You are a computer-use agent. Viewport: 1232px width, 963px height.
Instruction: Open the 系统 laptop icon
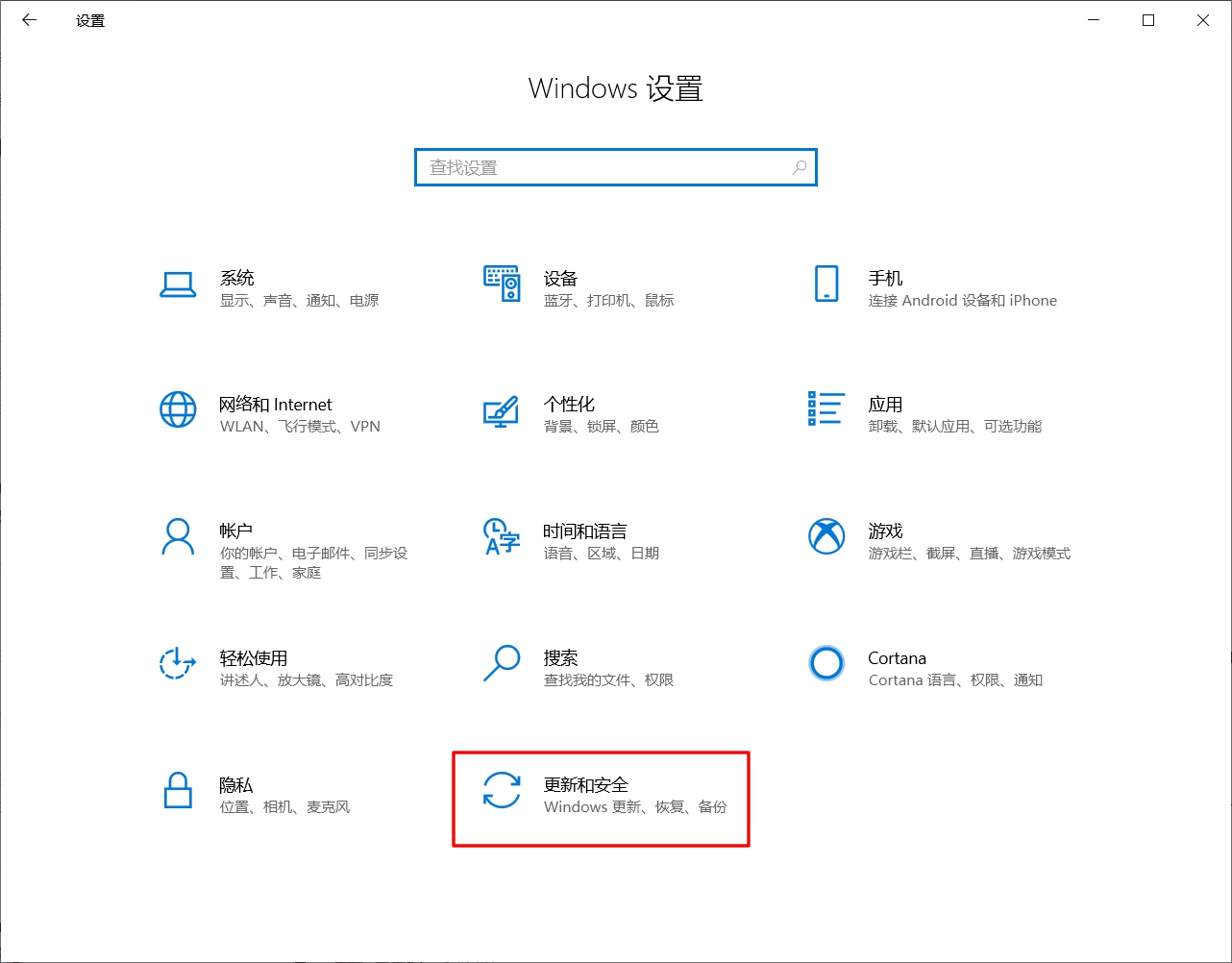pyautogui.click(x=178, y=284)
